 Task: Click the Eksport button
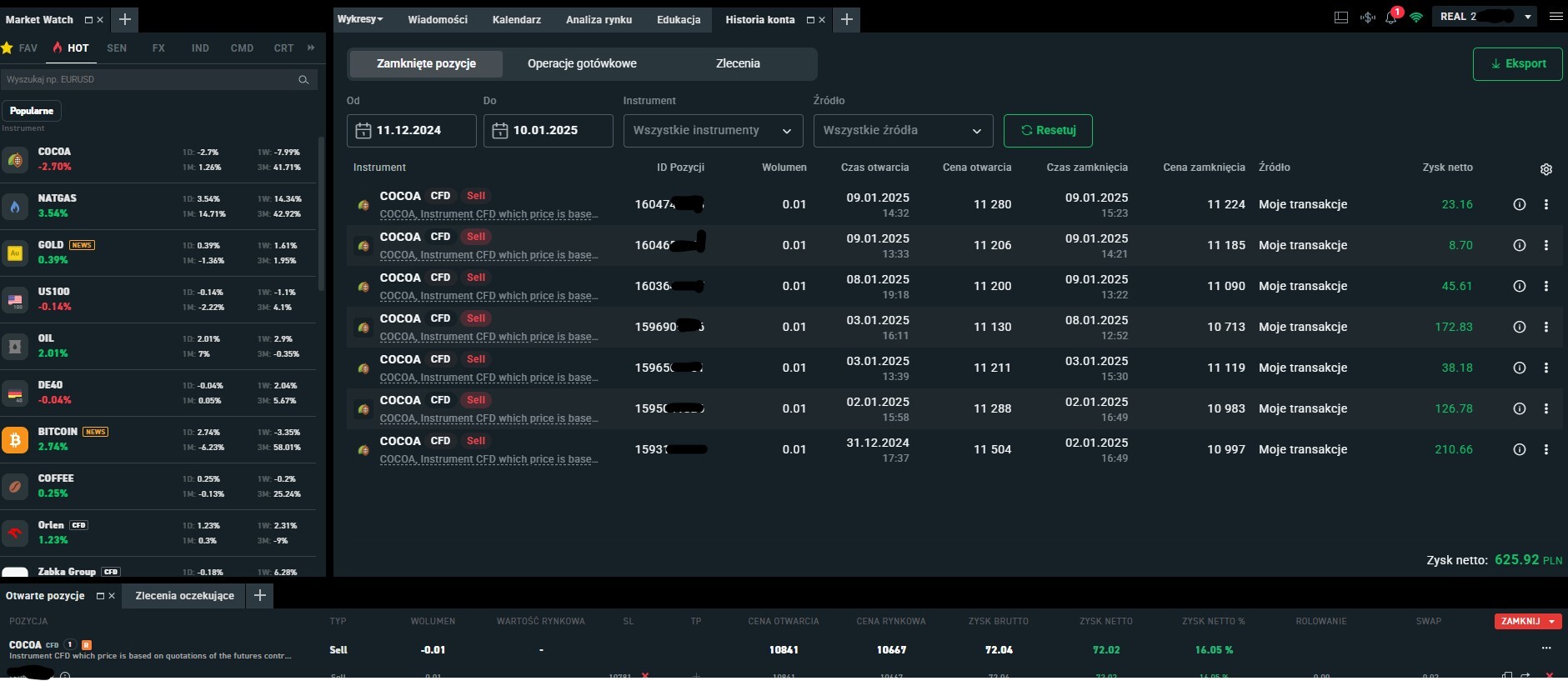[1517, 64]
